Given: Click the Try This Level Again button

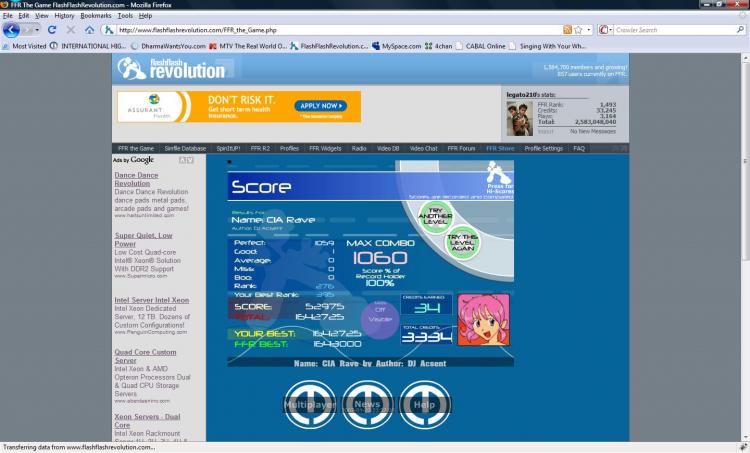Looking at the screenshot, I should point(463,243).
